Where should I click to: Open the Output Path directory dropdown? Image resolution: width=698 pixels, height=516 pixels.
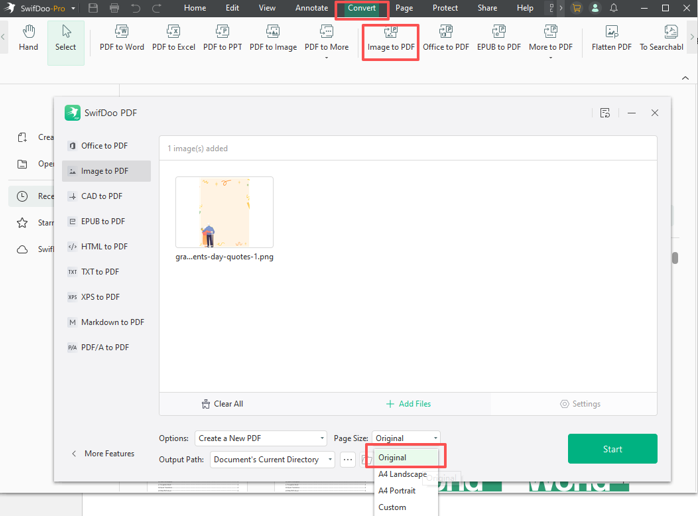point(272,460)
